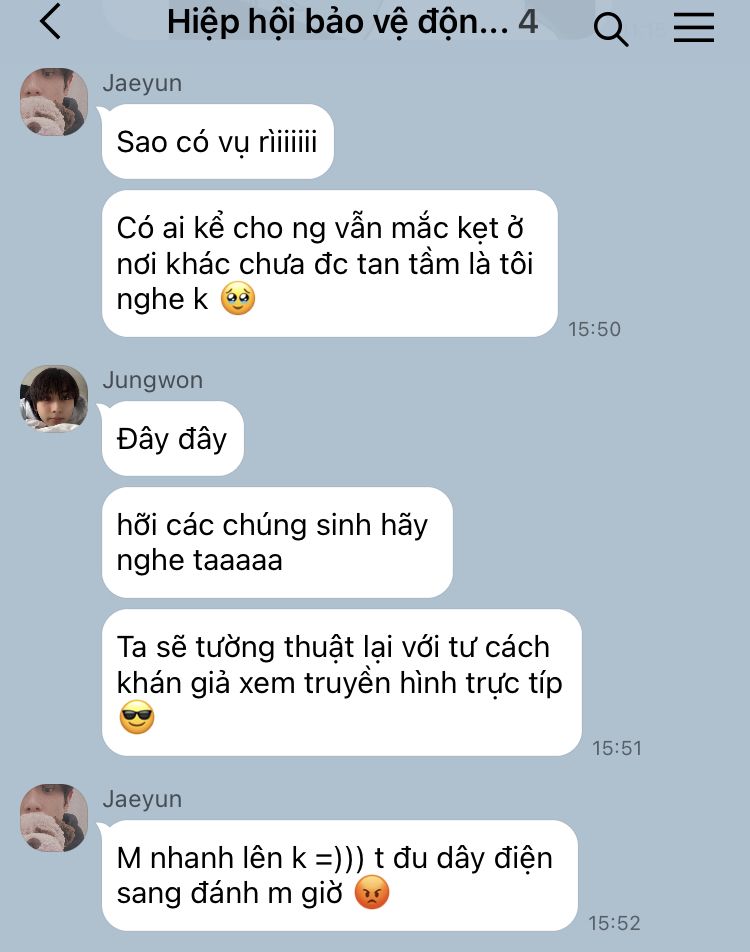750x952 pixels.
Task: Tap the sender name Jungwon
Action: coord(152,380)
